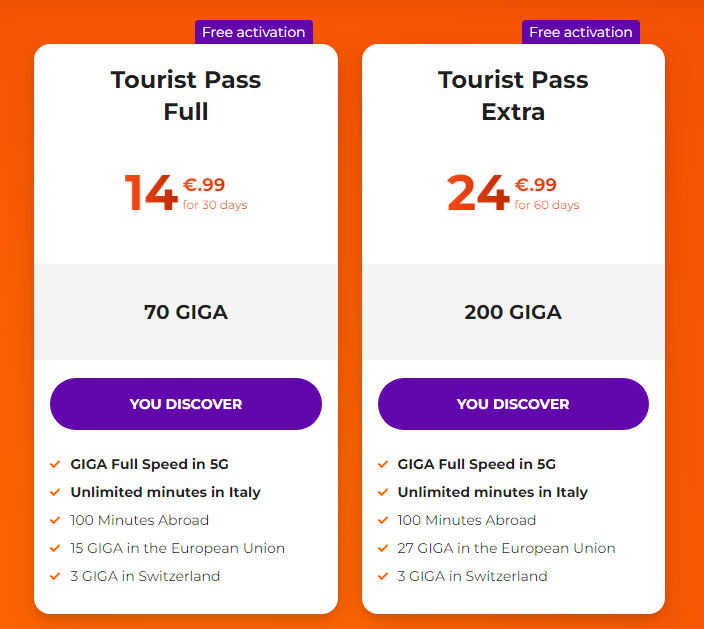Click checkmark beside GIGA Full Speed in Full plan
The width and height of the screenshot is (704, 629).
point(55,464)
